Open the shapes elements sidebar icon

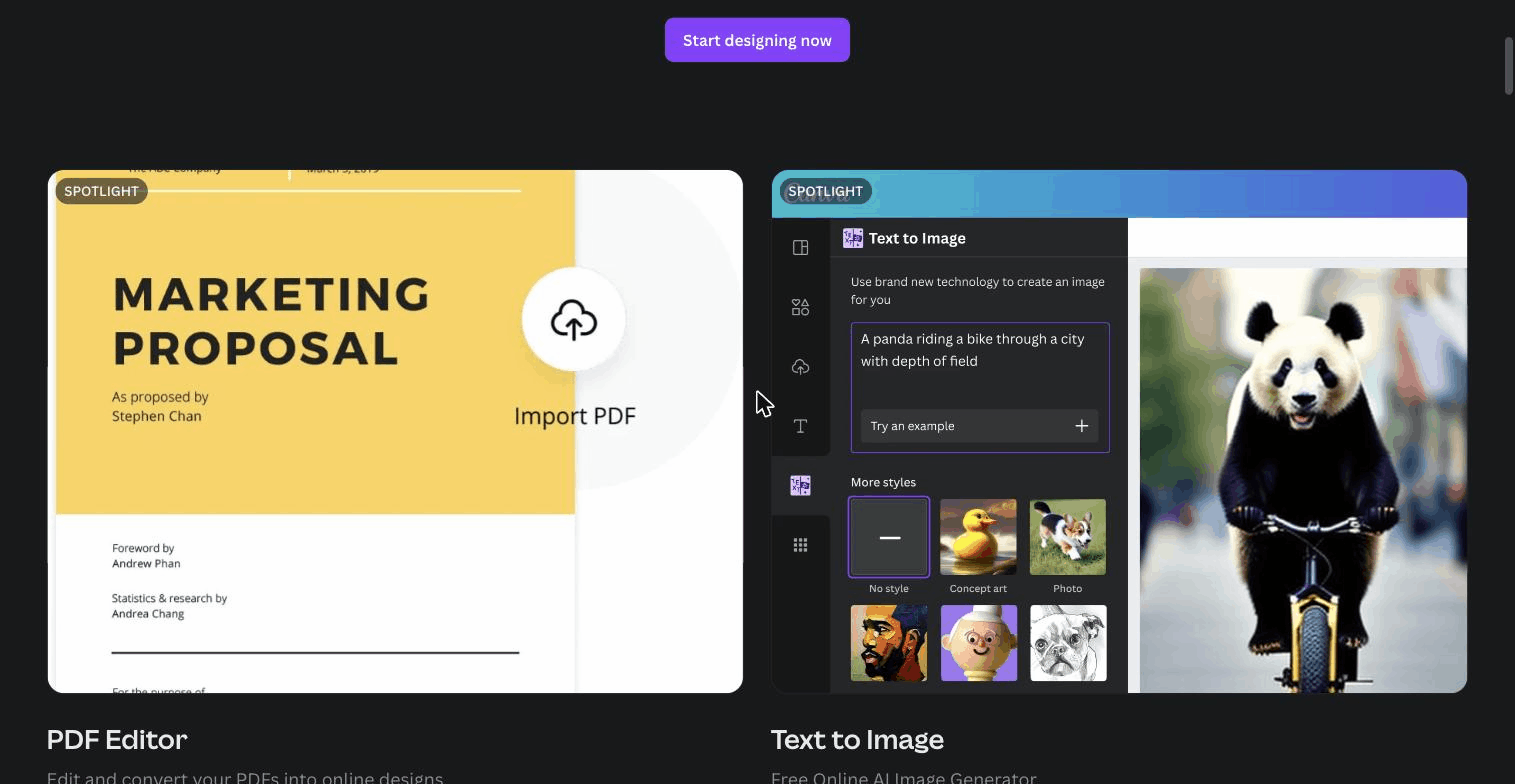(x=800, y=307)
